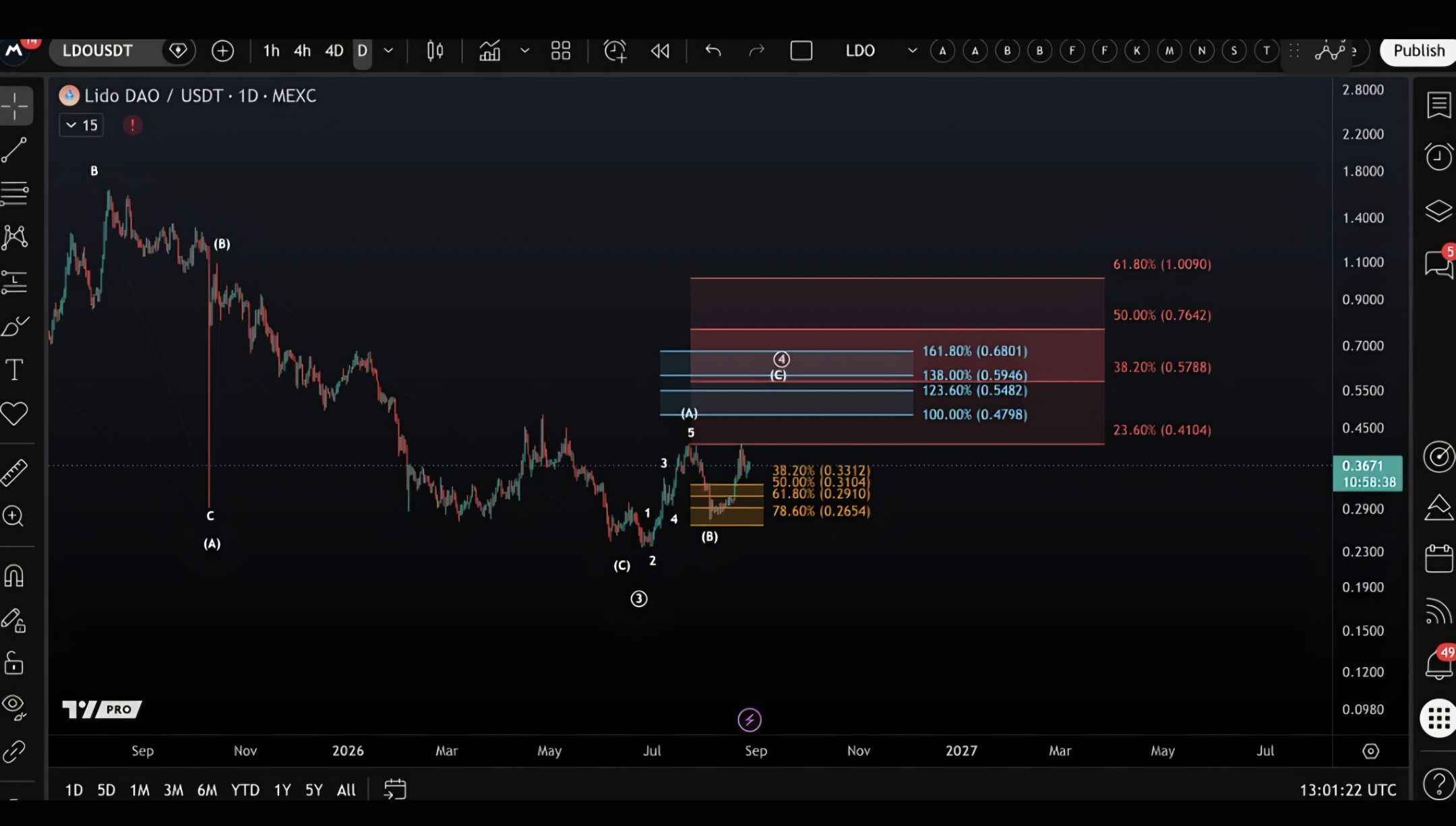Set range to 5D
1456x826 pixels.
106,790
